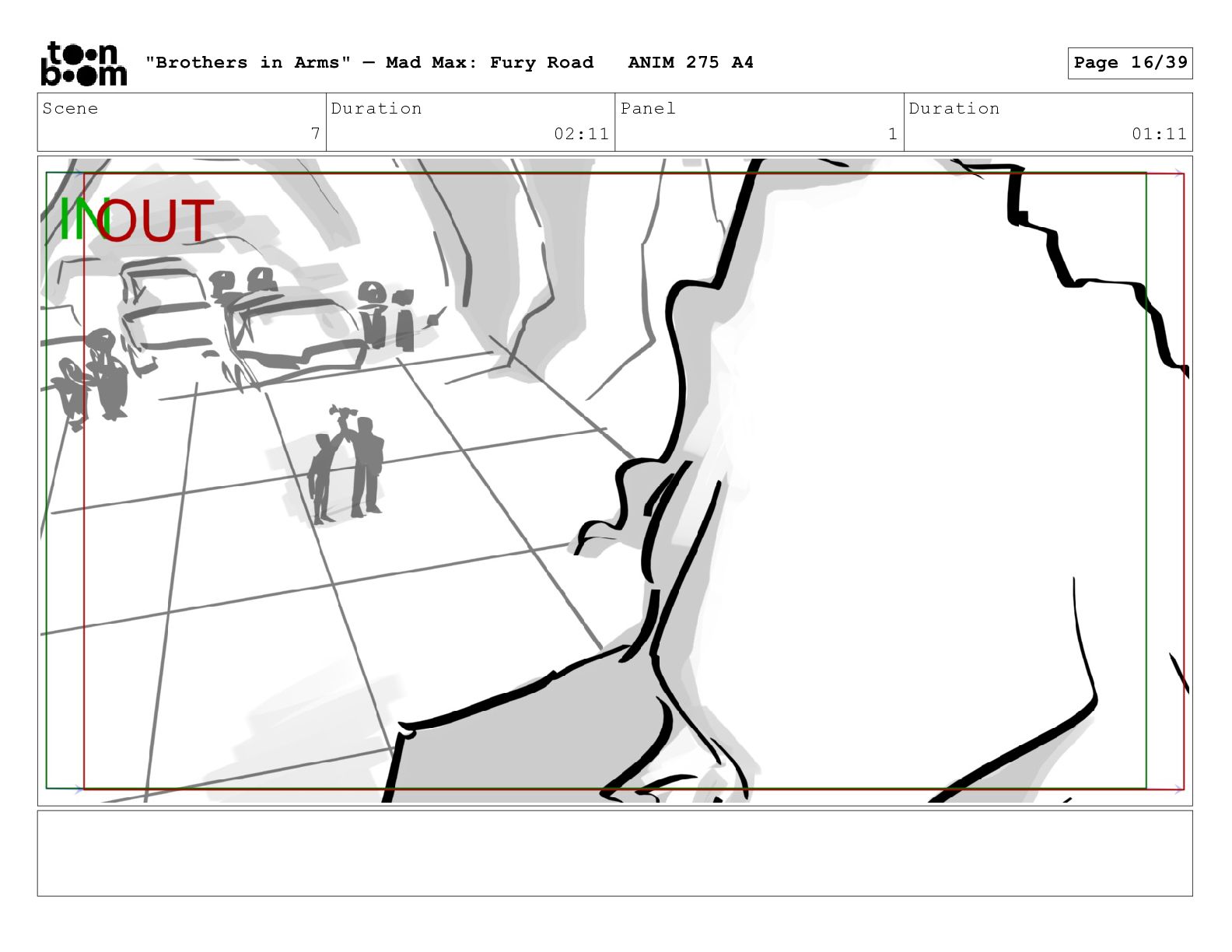Select panel number 1
This screenshot has width=1232, height=952.
pos(893,134)
